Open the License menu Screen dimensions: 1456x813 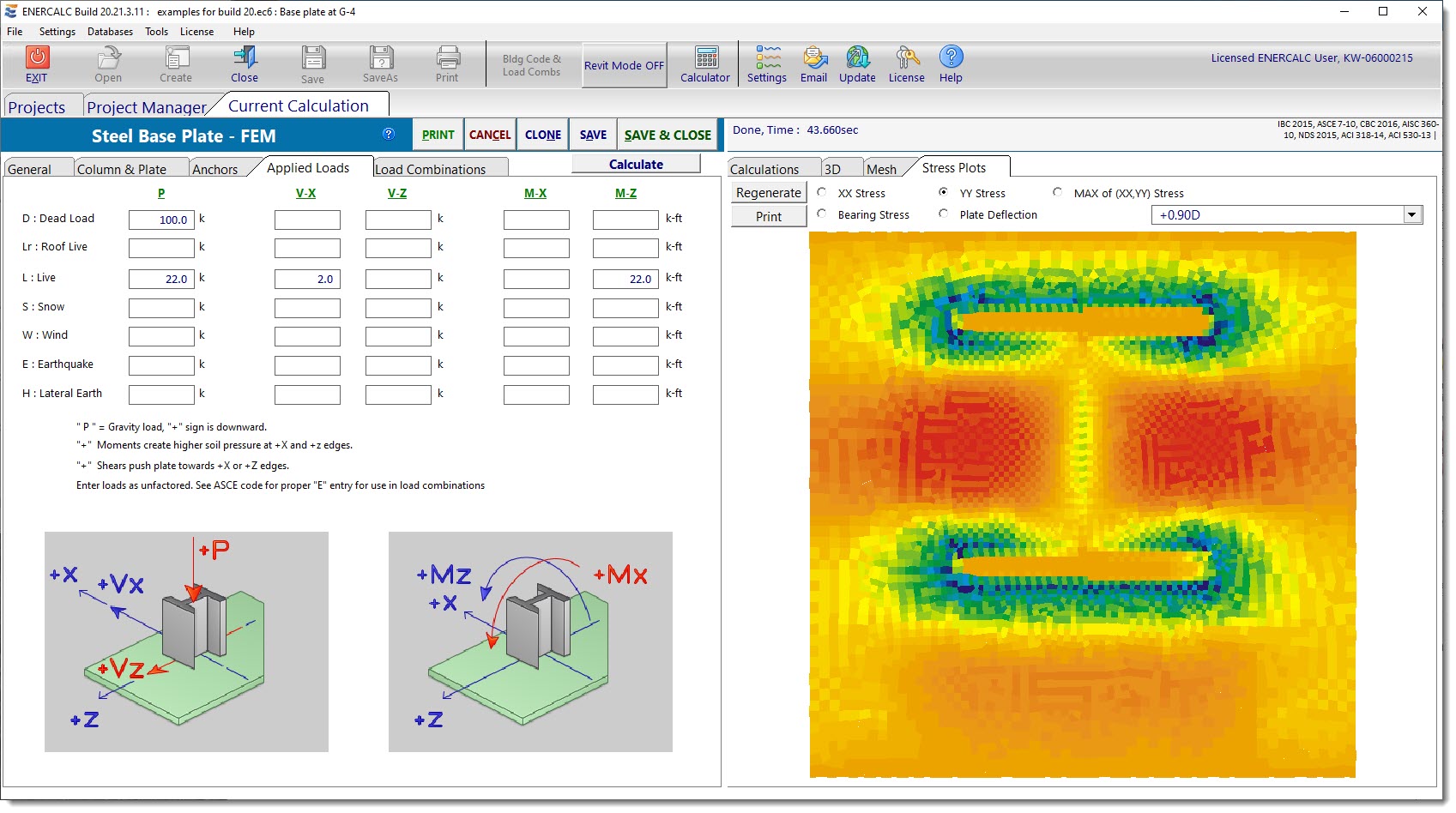coord(196,32)
